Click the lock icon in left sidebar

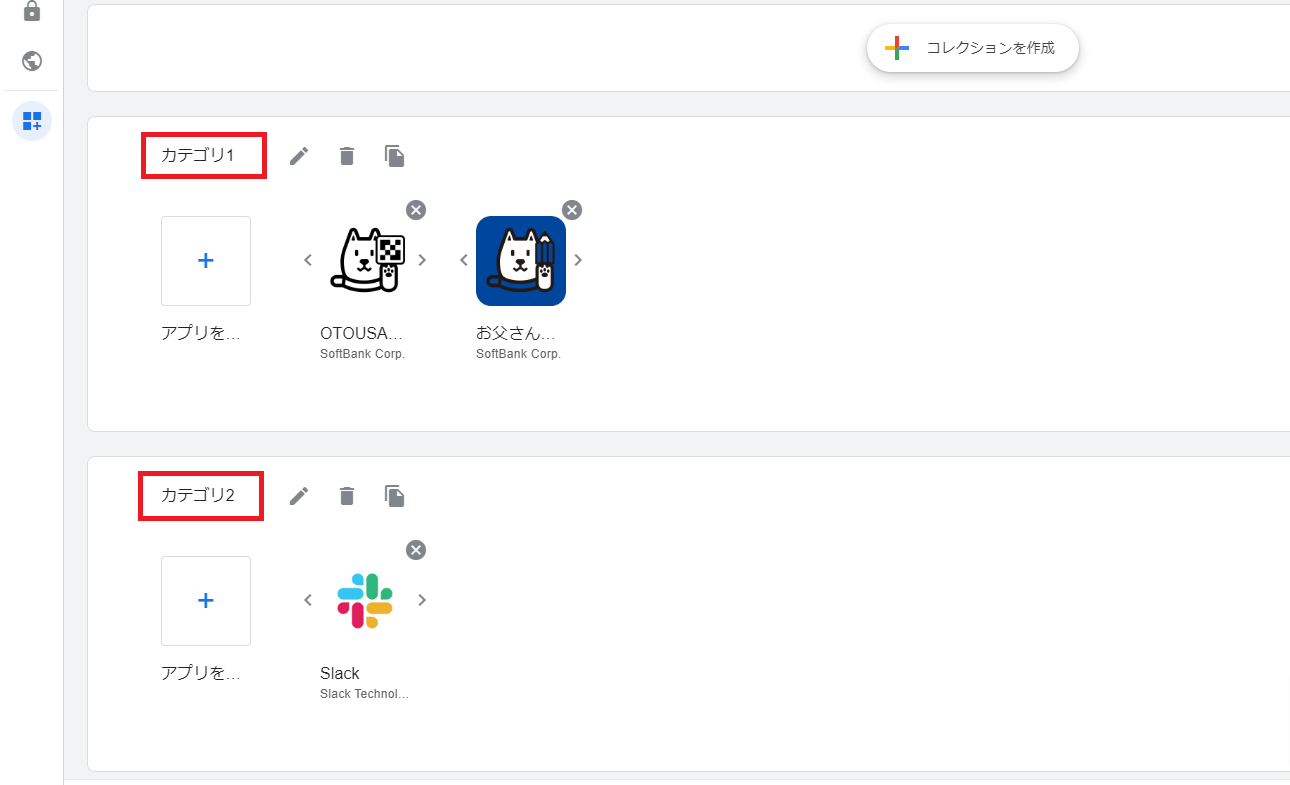(x=32, y=11)
